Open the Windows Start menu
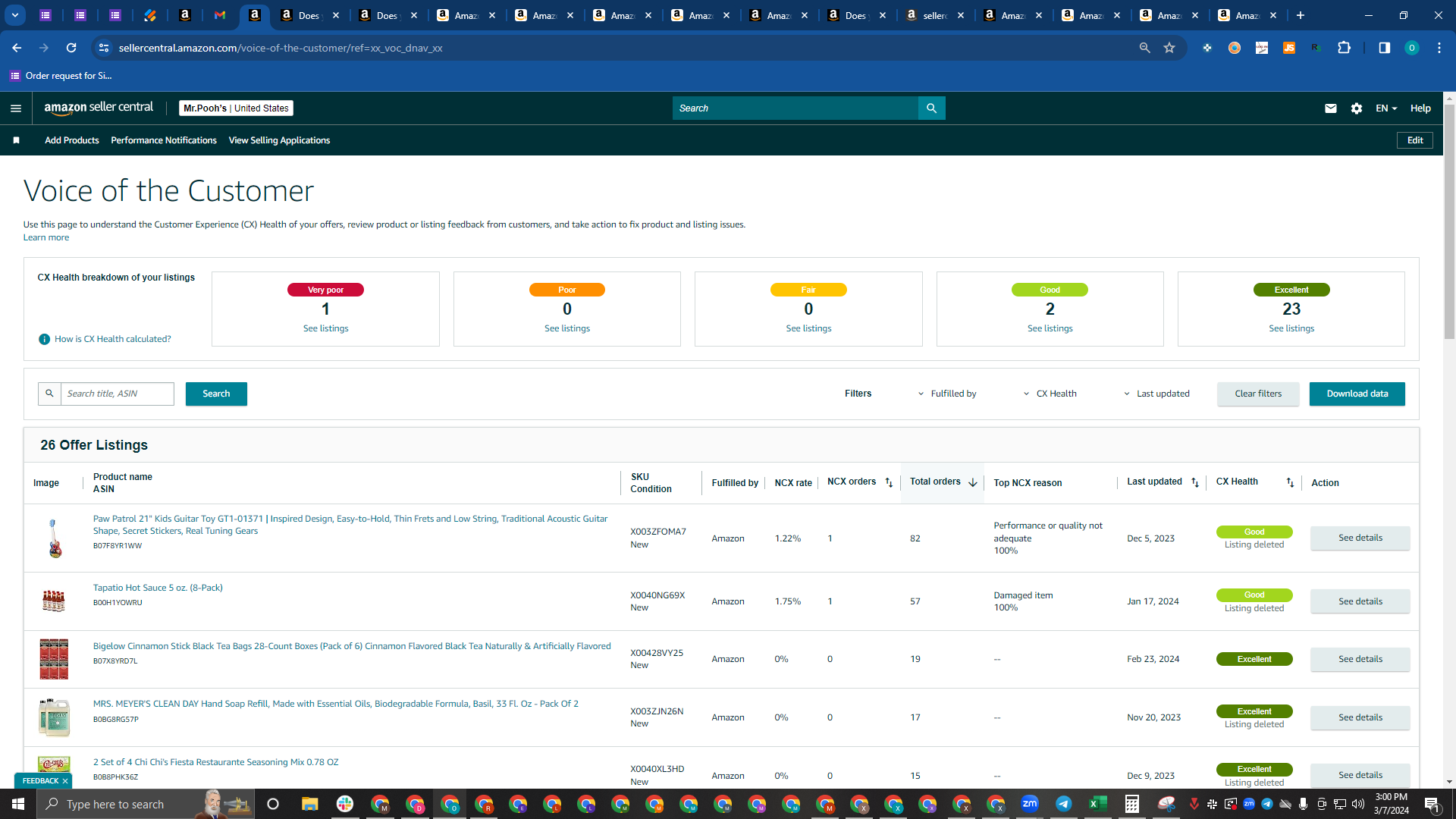This screenshot has height=819, width=1456. (x=18, y=804)
